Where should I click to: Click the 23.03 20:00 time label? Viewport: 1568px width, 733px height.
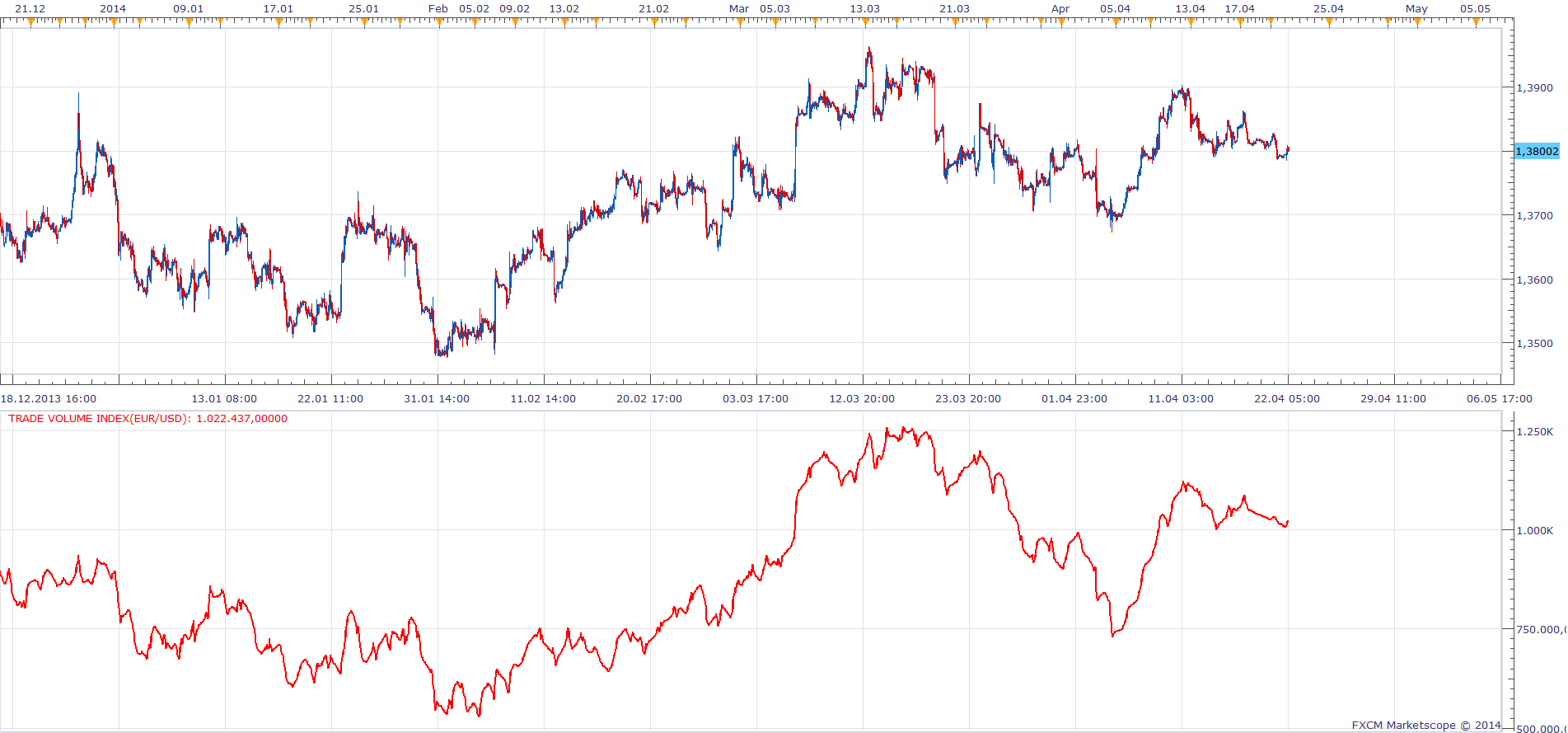[968, 399]
